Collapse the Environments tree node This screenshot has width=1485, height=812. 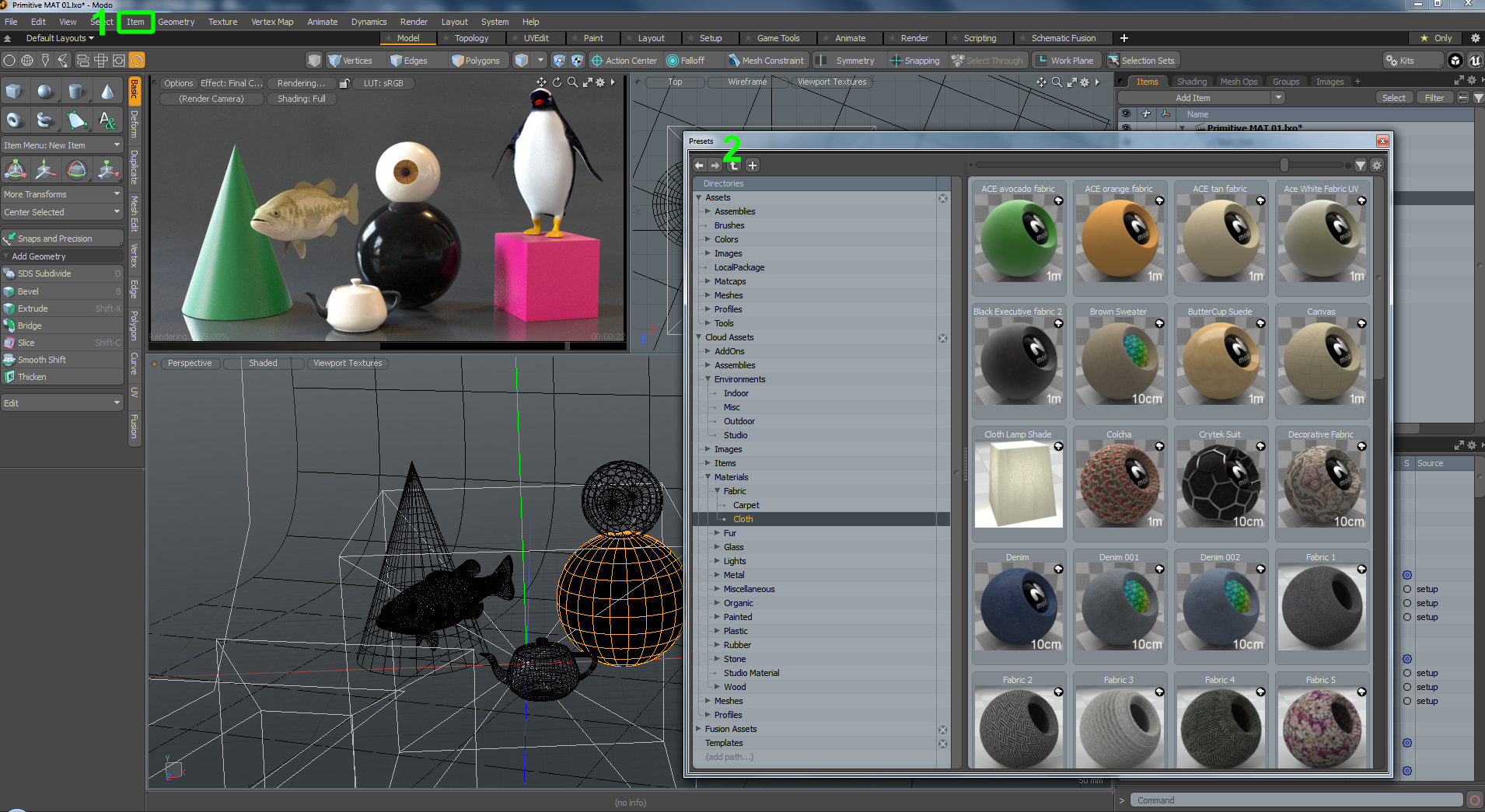coord(708,379)
